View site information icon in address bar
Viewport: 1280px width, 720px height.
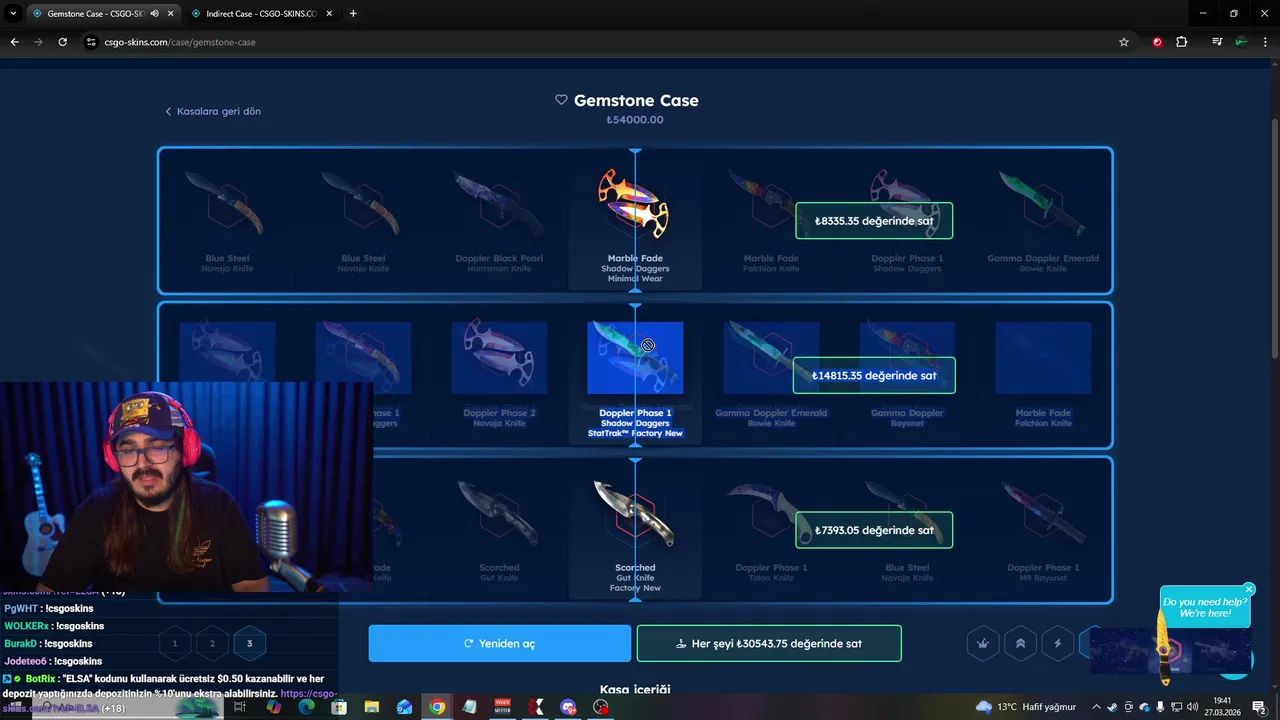click(91, 42)
